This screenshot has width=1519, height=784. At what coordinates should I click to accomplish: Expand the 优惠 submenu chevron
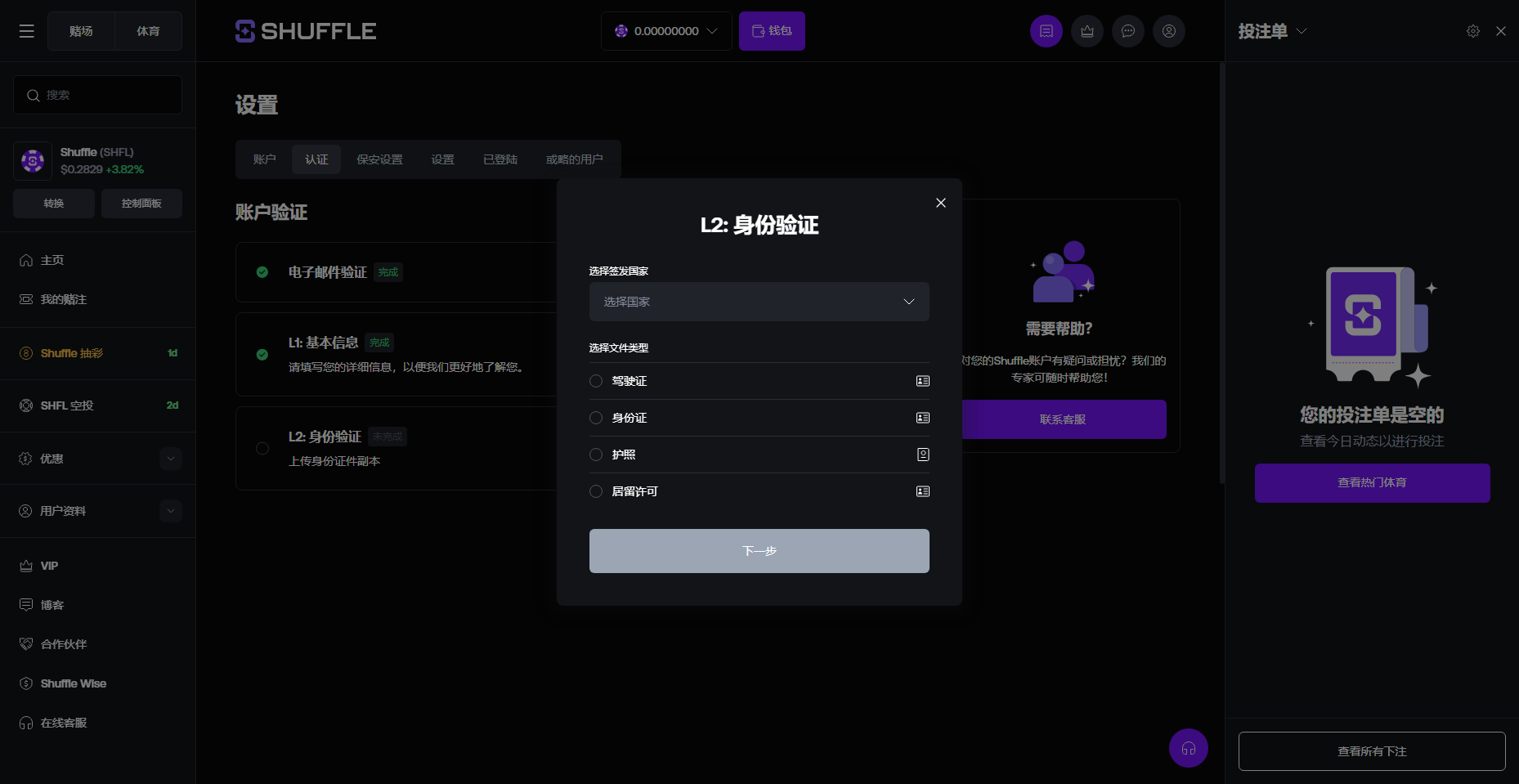171,459
